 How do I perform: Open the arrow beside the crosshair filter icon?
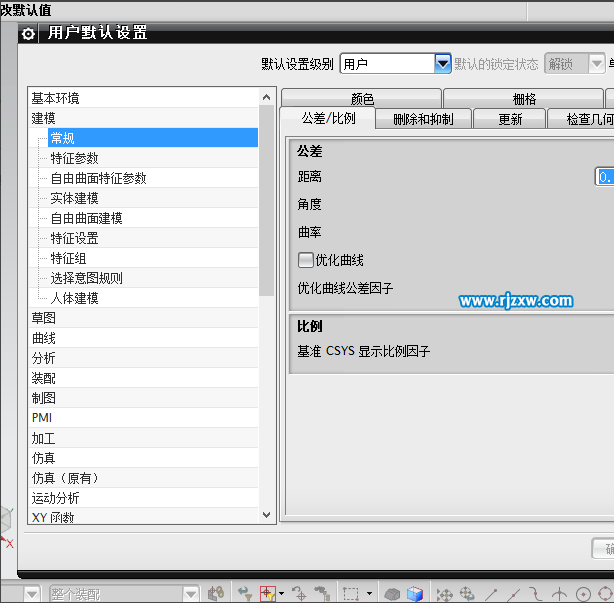pyautogui.click(x=281, y=594)
